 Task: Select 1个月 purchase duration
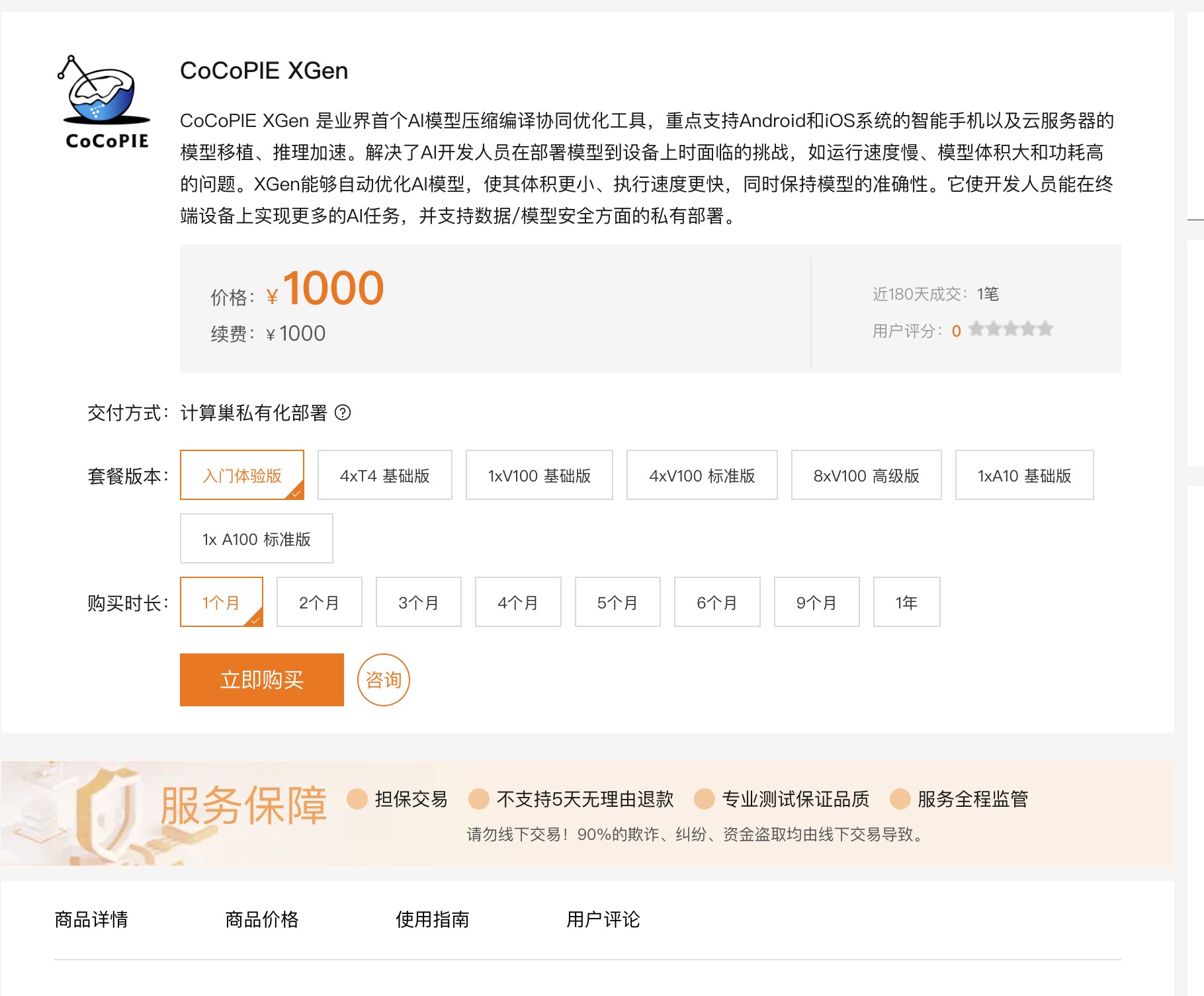[222, 602]
